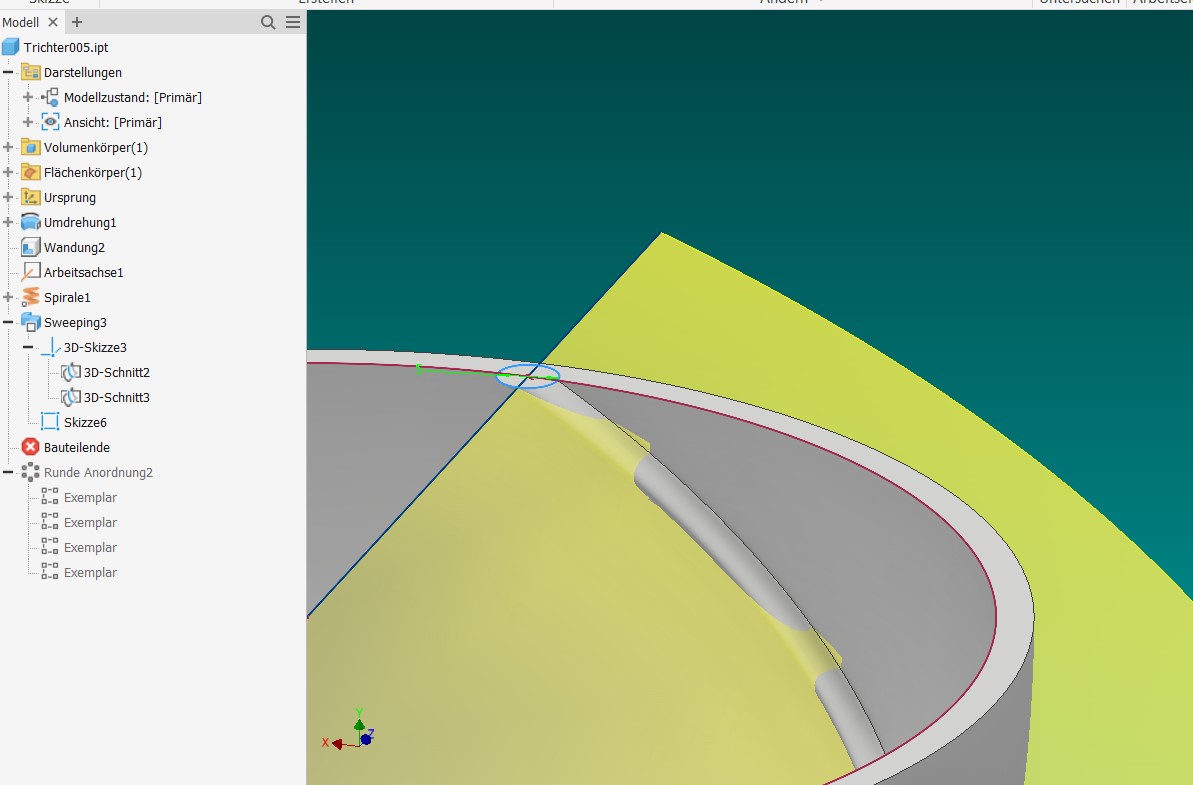Collapse the Runde Anordnung2 node
The height and width of the screenshot is (785, 1193).
tap(8, 472)
